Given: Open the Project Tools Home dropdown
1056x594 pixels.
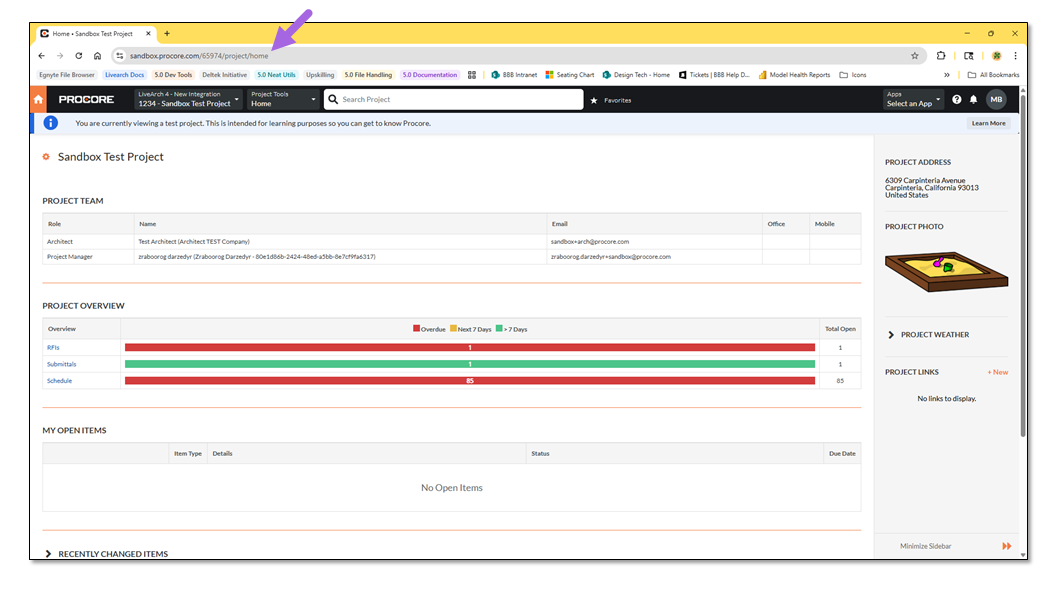Looking at the screenshot, I should tap(282, 99).
